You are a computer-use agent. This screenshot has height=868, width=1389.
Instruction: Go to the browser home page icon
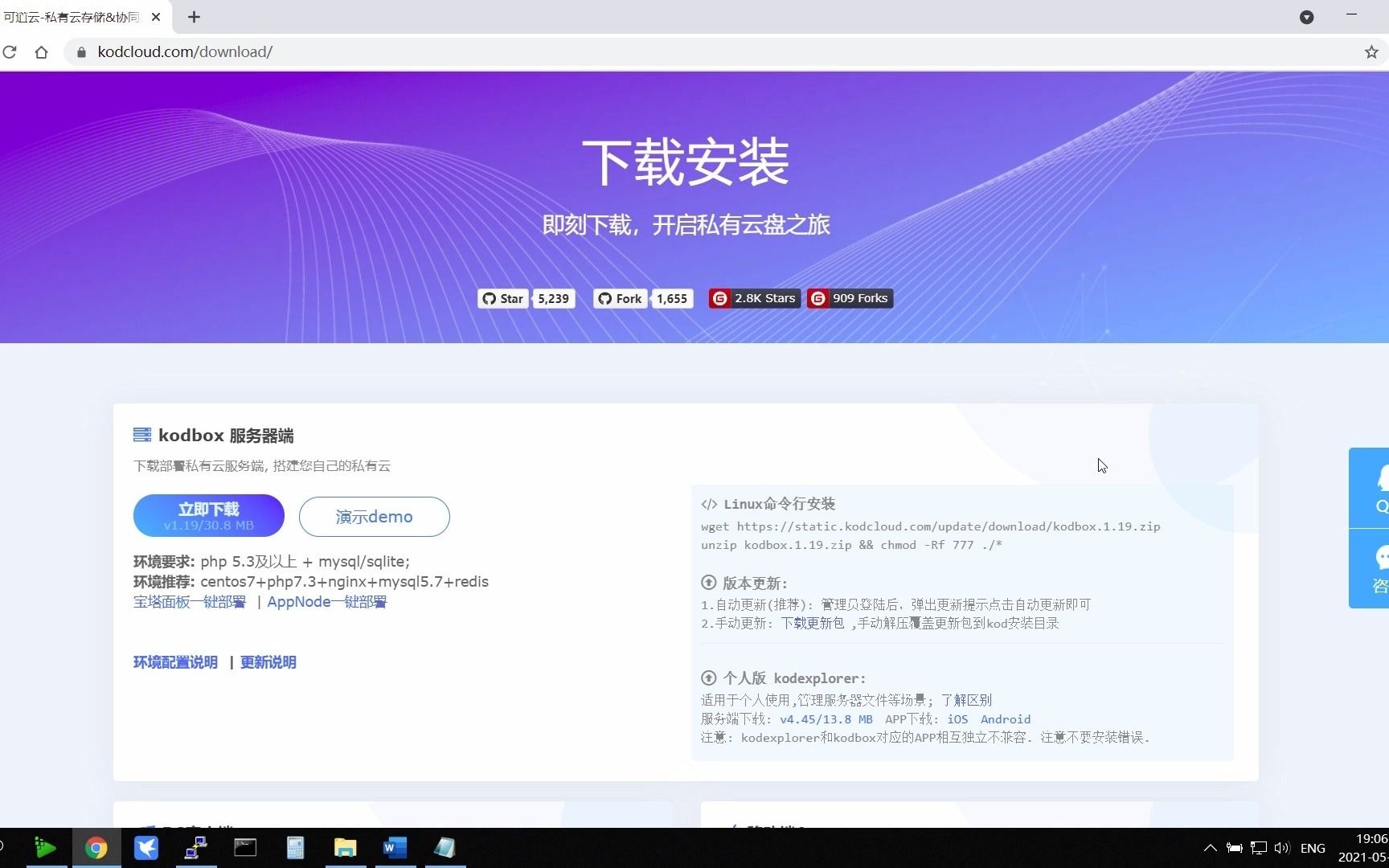click(x=42, y=52)
